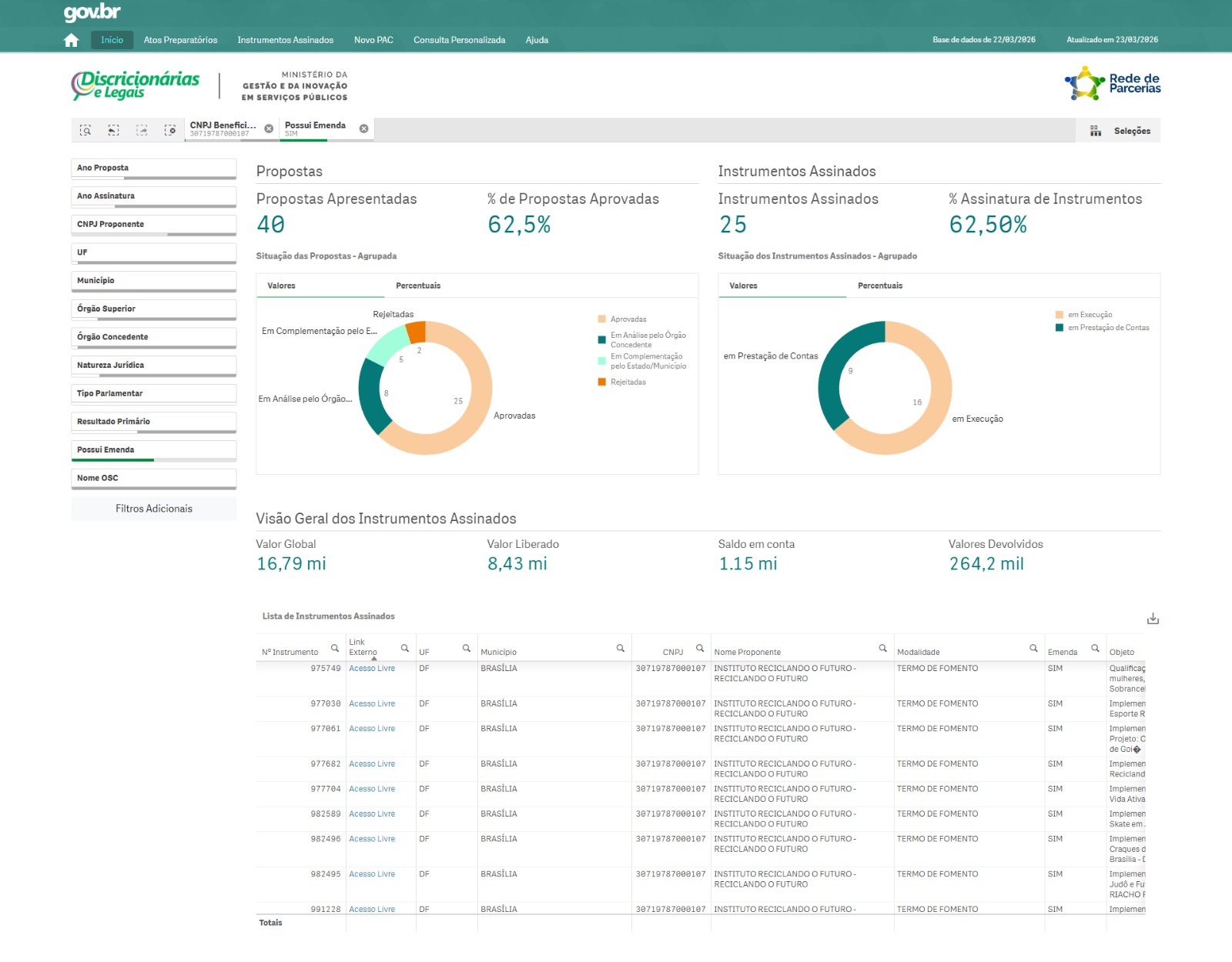The height and width of the screenshot is (962, 1232).
Task: Open the UF filter list
Action: click(x=153, y=252)
